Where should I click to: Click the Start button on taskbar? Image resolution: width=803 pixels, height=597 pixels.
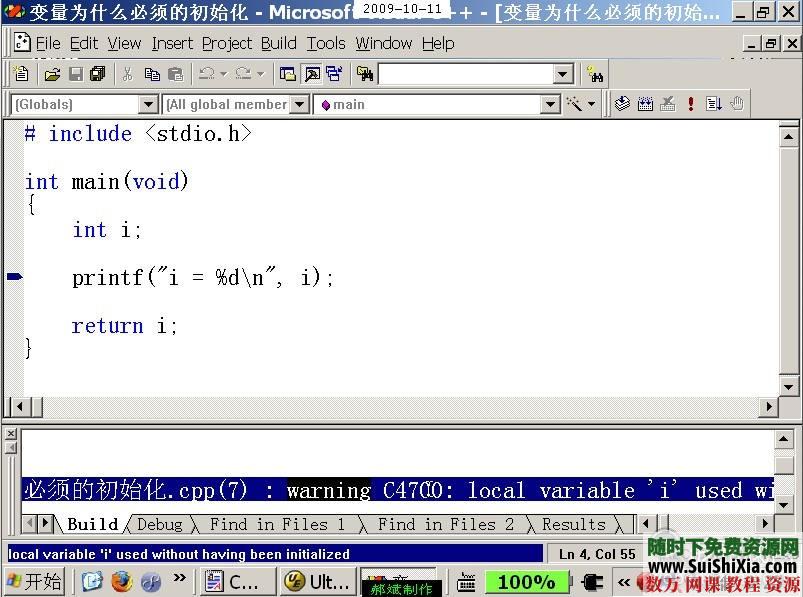[34, 581]
